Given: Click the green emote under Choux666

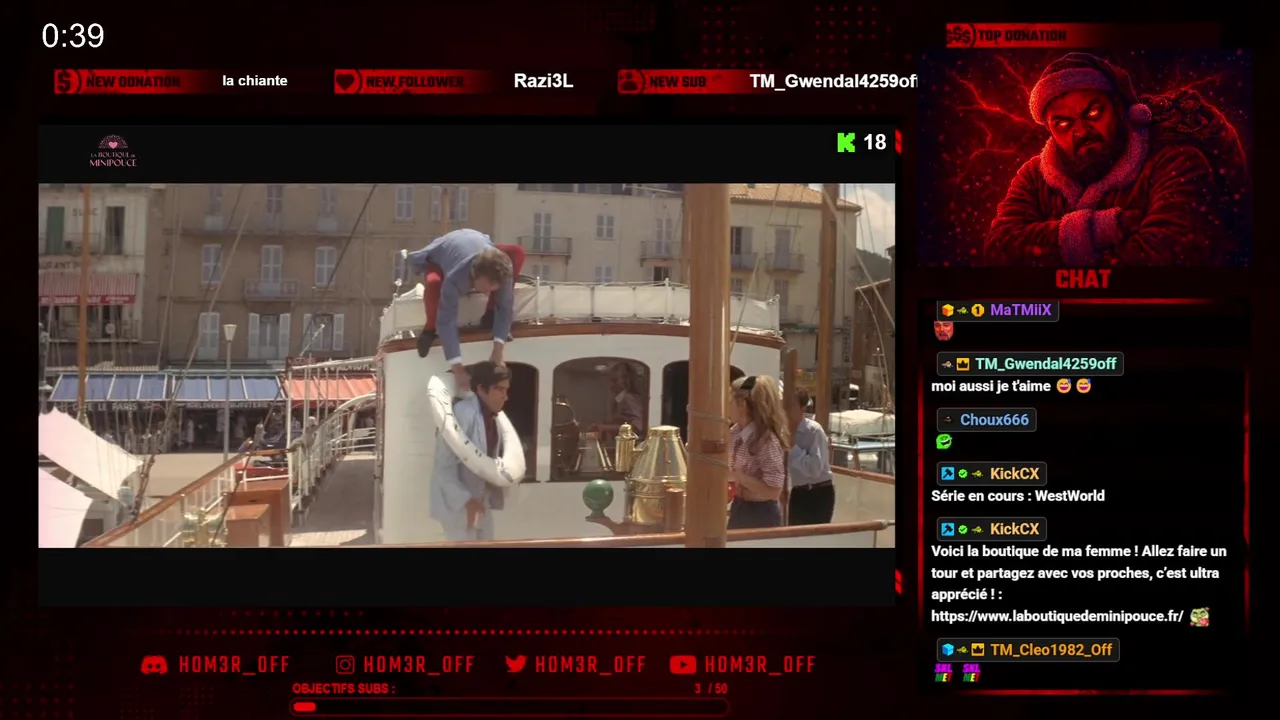Looking at the screenshot, I should 943,441.
